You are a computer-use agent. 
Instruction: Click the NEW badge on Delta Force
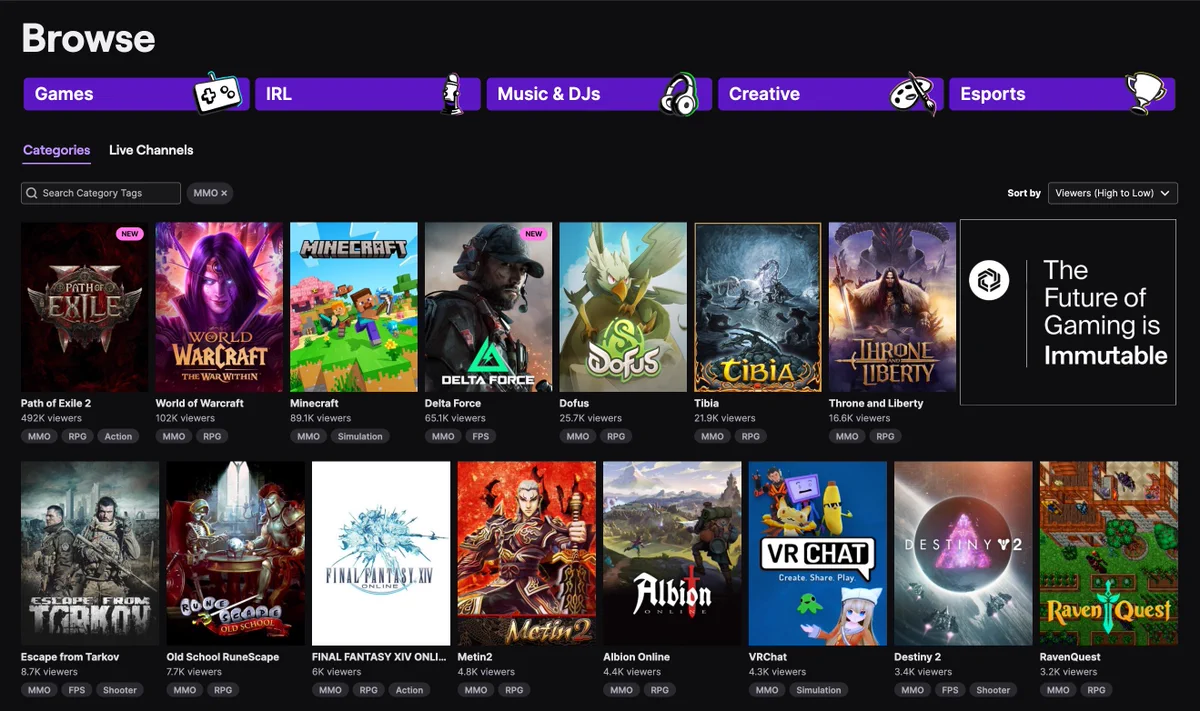[534, 234]
